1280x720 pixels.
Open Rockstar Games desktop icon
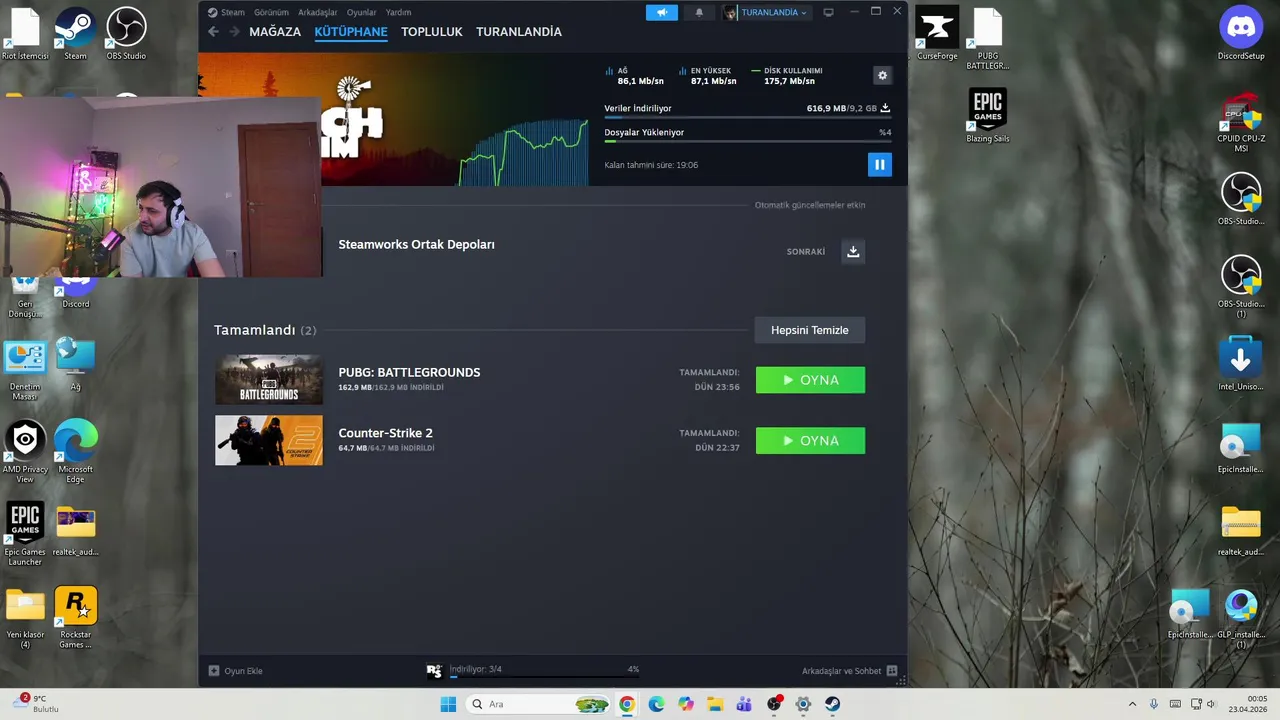click(75, 617)
